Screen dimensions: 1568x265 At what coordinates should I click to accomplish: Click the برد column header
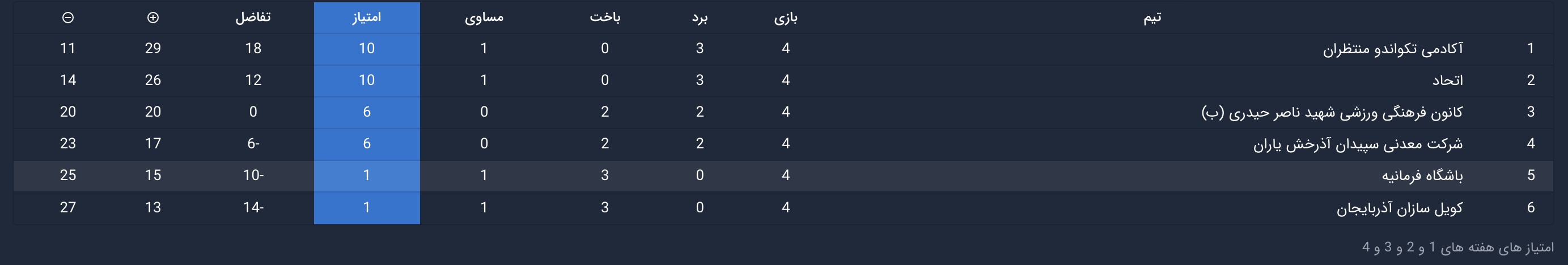[700, 18]
